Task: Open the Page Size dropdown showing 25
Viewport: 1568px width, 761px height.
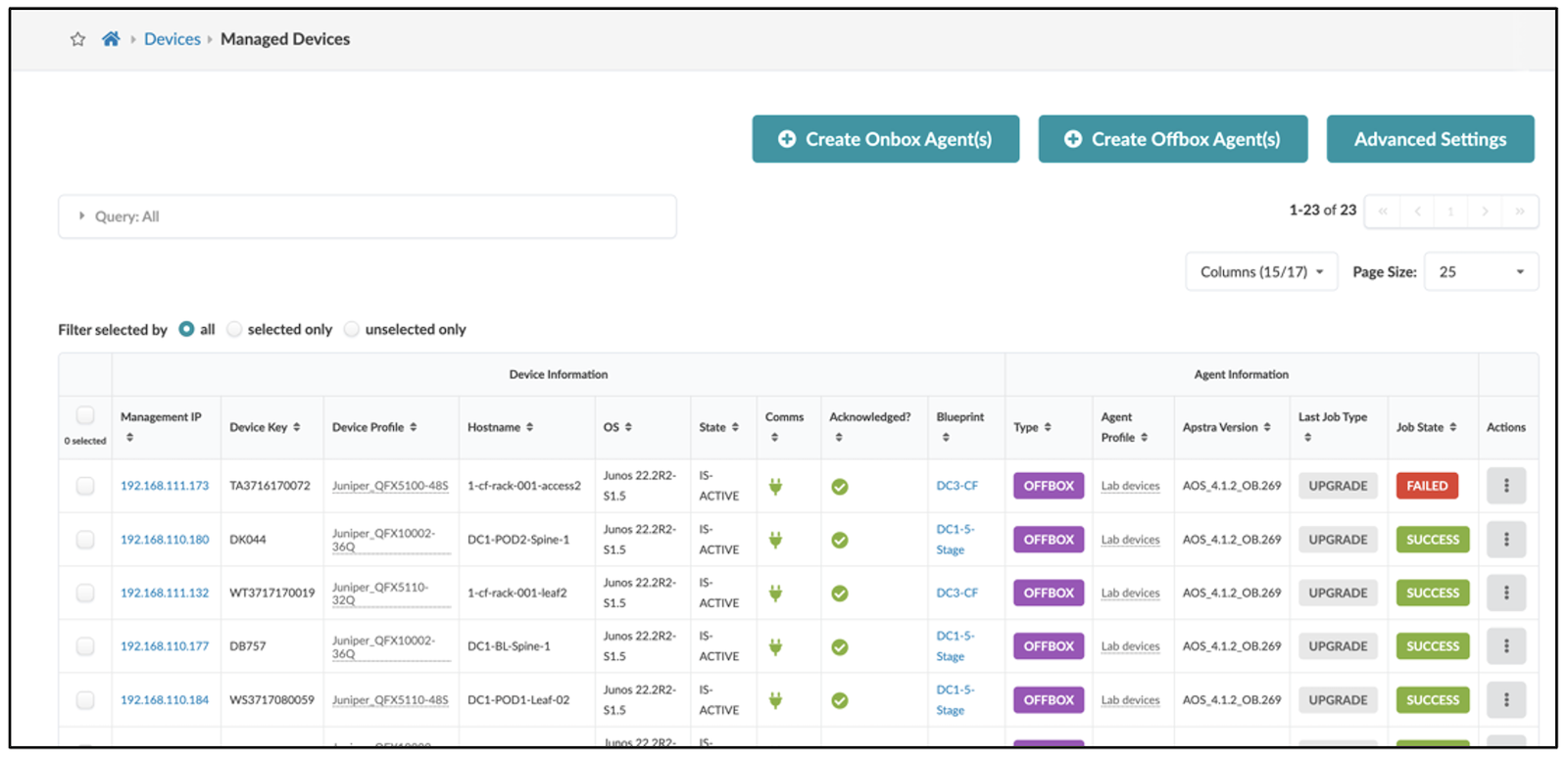Action: (x=1481, y=271)
